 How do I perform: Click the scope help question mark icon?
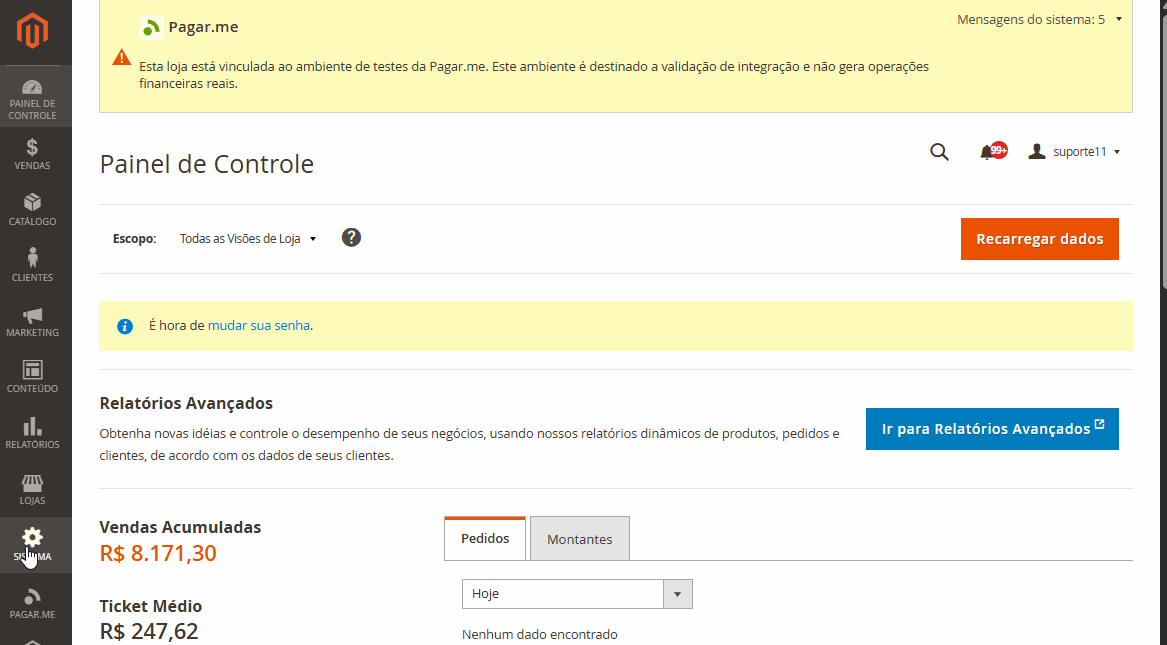pos(351,238)
